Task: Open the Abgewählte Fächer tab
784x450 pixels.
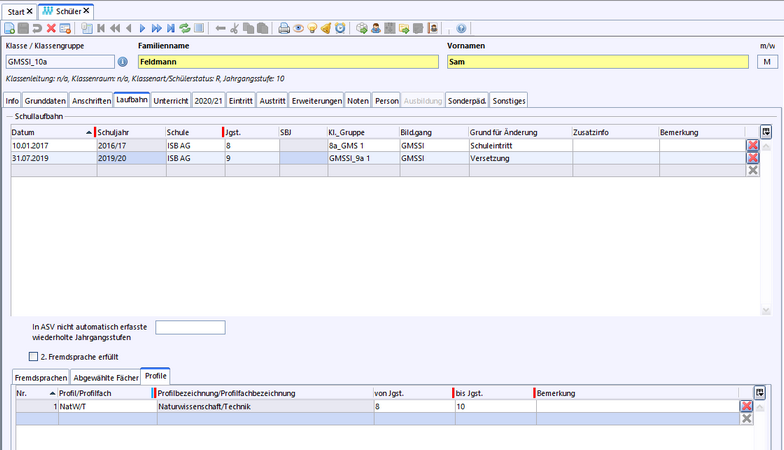Action: 105,377
